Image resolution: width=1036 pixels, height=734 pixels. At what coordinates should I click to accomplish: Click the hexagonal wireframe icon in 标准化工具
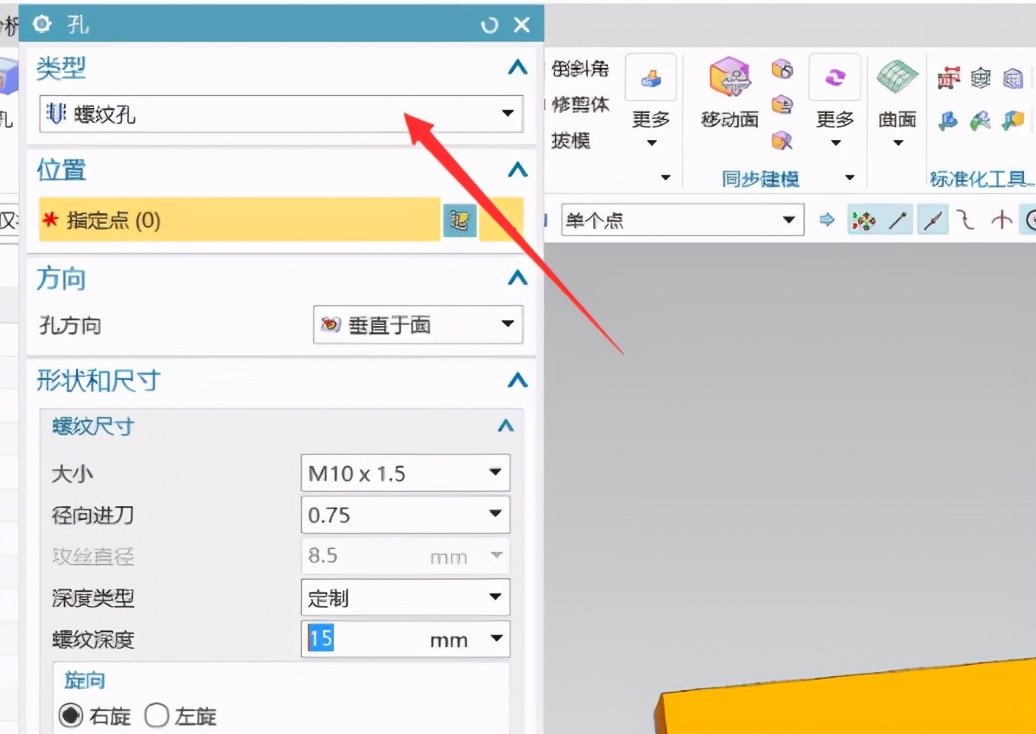981,79
